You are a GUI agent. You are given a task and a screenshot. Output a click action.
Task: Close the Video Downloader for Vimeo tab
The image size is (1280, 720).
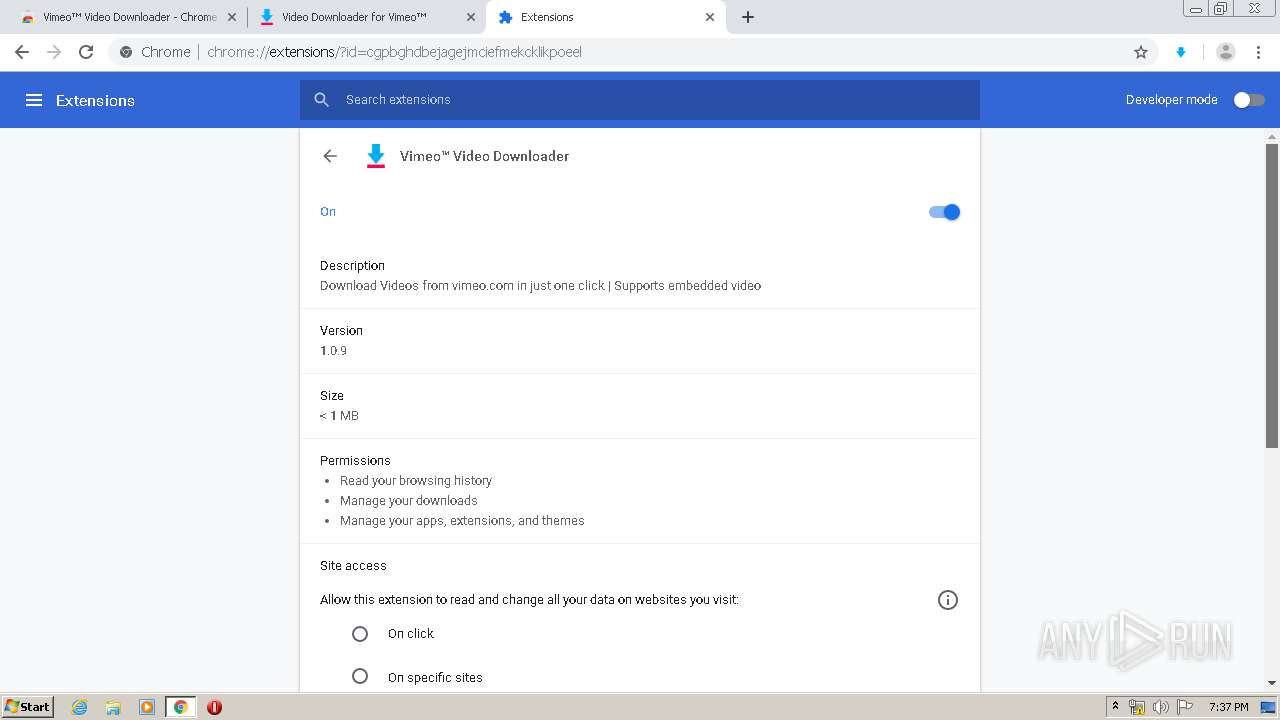(x=471, y=17)
